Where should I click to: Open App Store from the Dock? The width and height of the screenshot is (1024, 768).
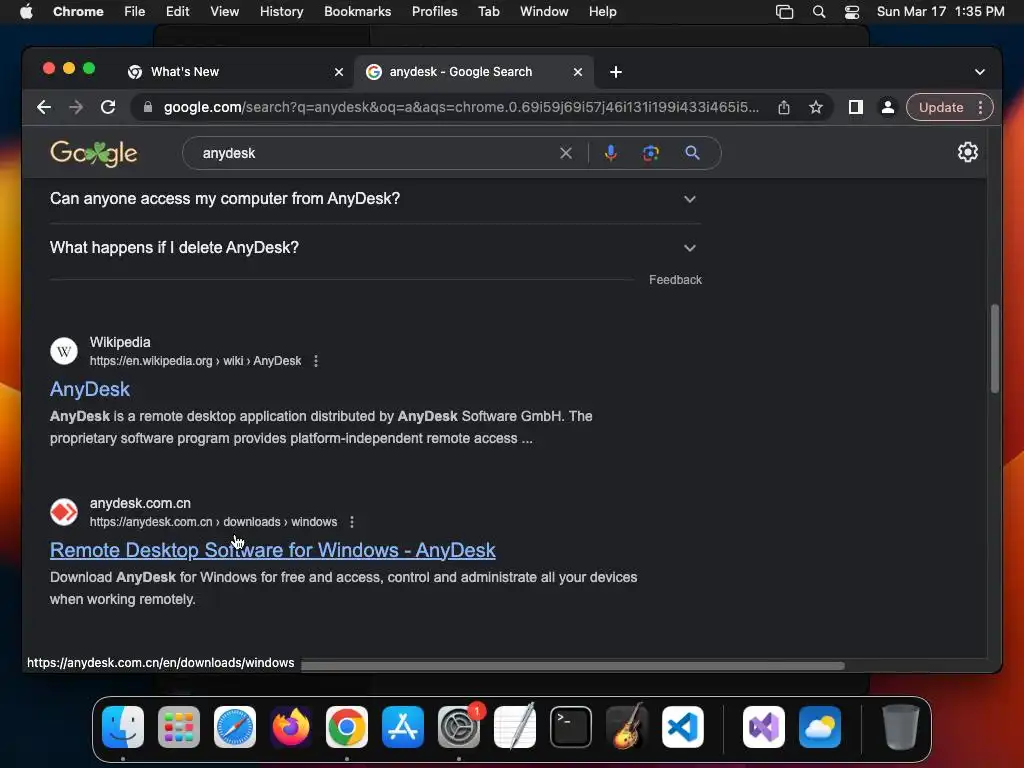pos(403,727)
